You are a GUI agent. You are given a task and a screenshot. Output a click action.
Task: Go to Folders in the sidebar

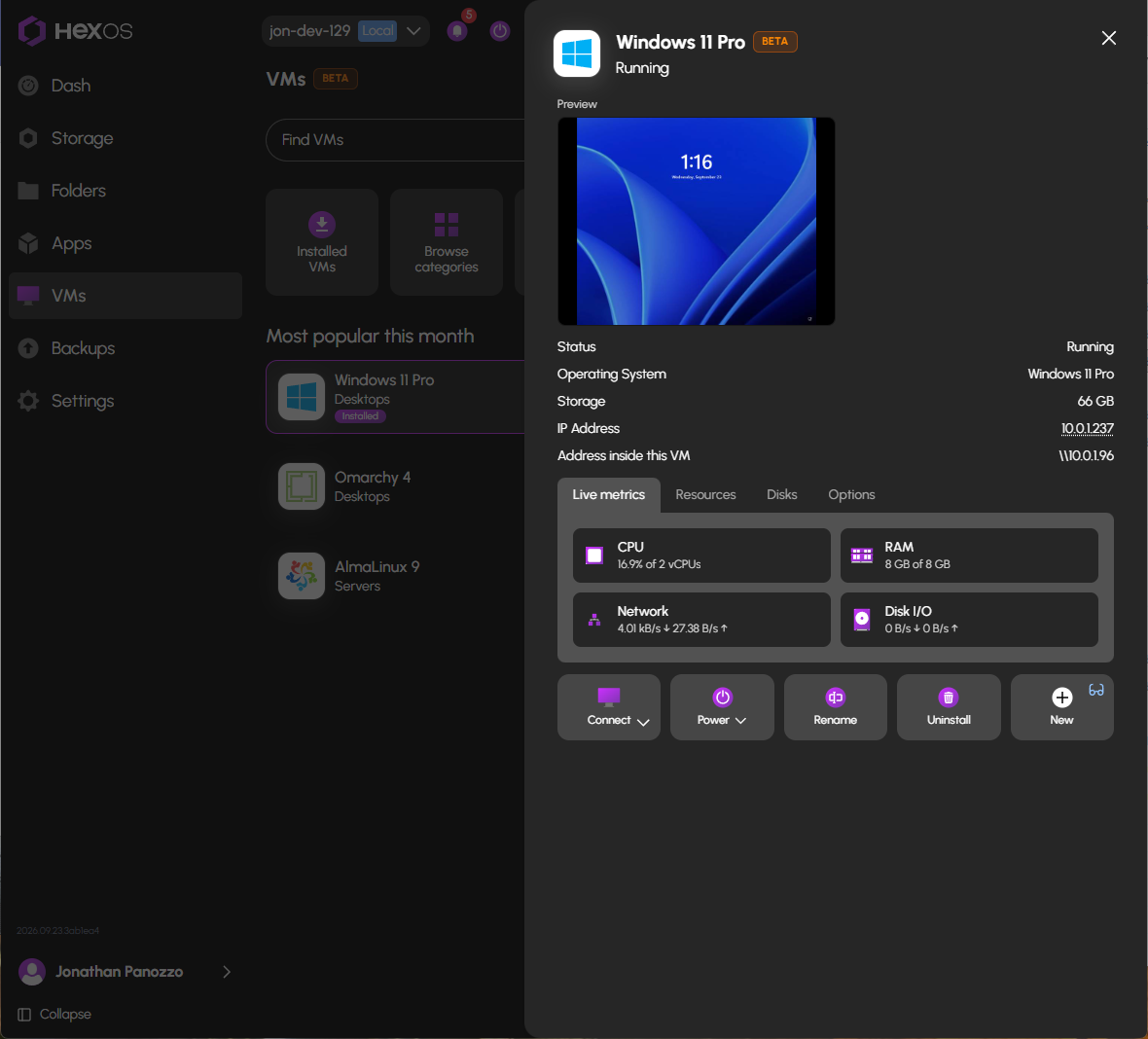pos(126,191)
